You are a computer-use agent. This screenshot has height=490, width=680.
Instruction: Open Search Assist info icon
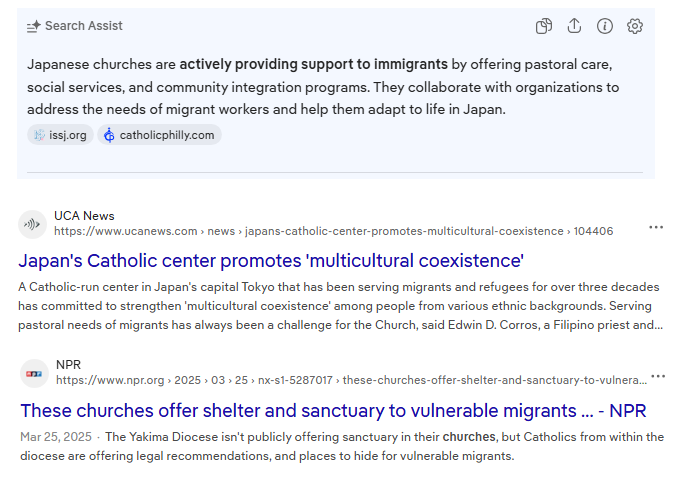tap(605, 26)
